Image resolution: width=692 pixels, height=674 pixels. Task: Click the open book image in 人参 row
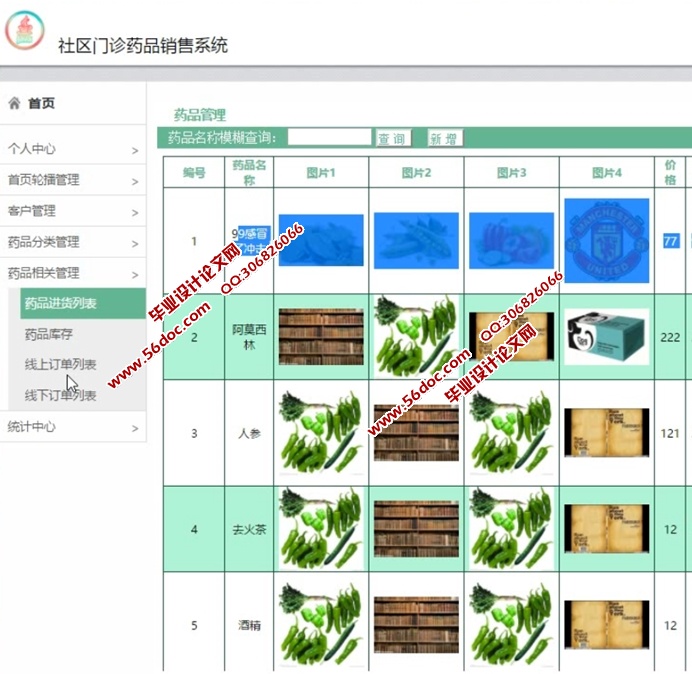tap(607, 433)
